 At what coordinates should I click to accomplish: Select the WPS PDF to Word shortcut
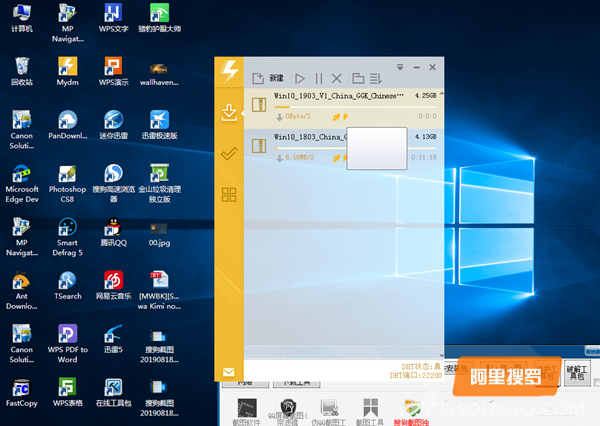(68, 344)
